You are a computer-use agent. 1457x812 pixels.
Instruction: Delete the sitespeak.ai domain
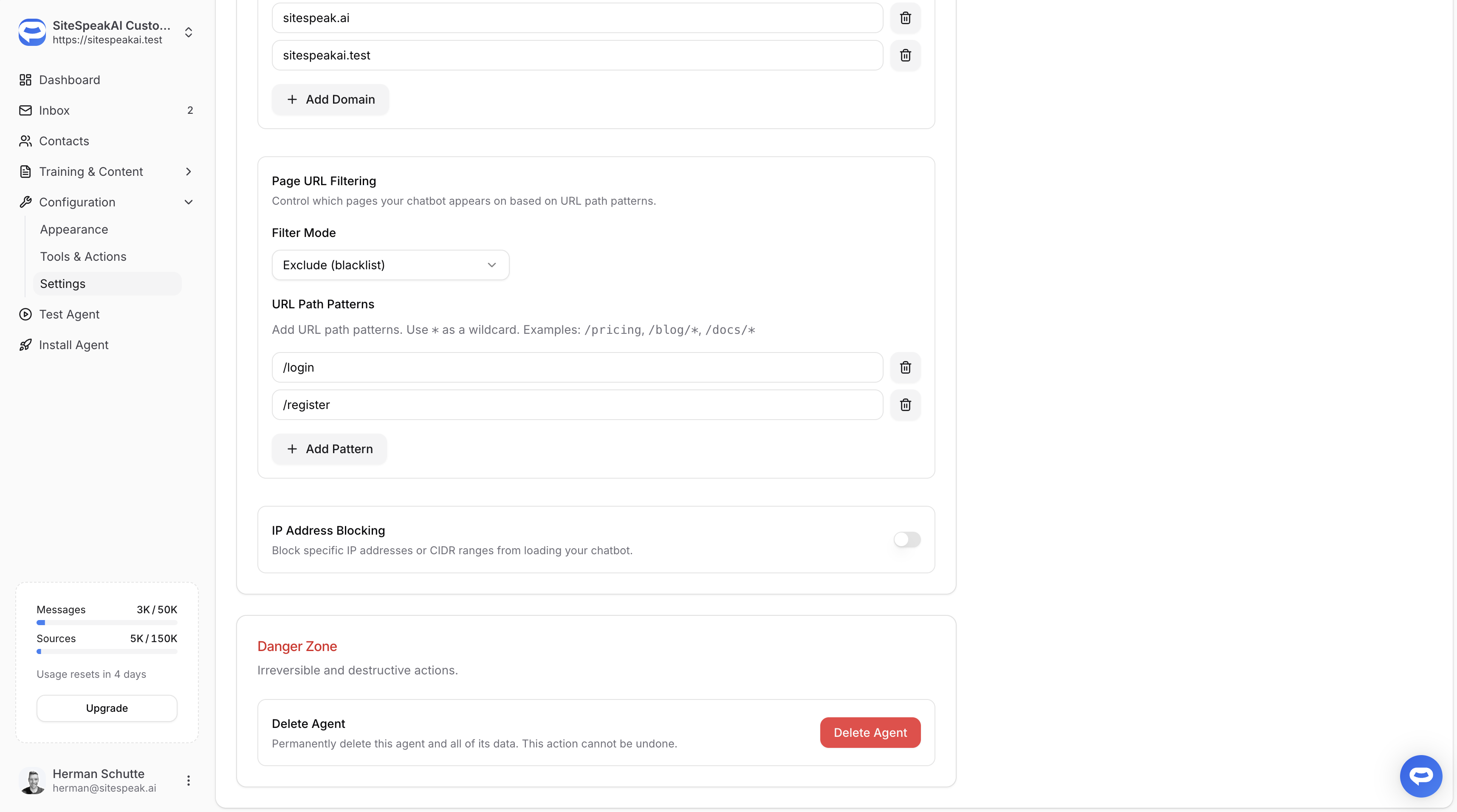pos(906,18)
